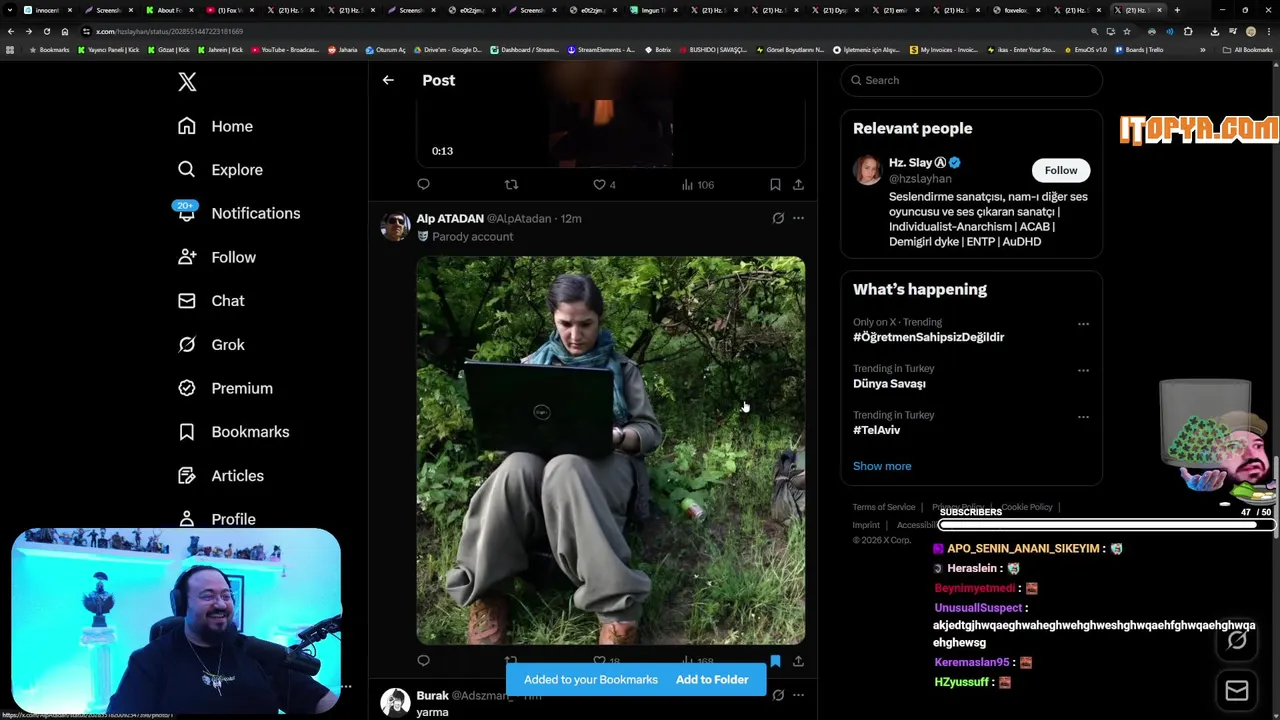View analytics showing 106 views

point(697,184)
